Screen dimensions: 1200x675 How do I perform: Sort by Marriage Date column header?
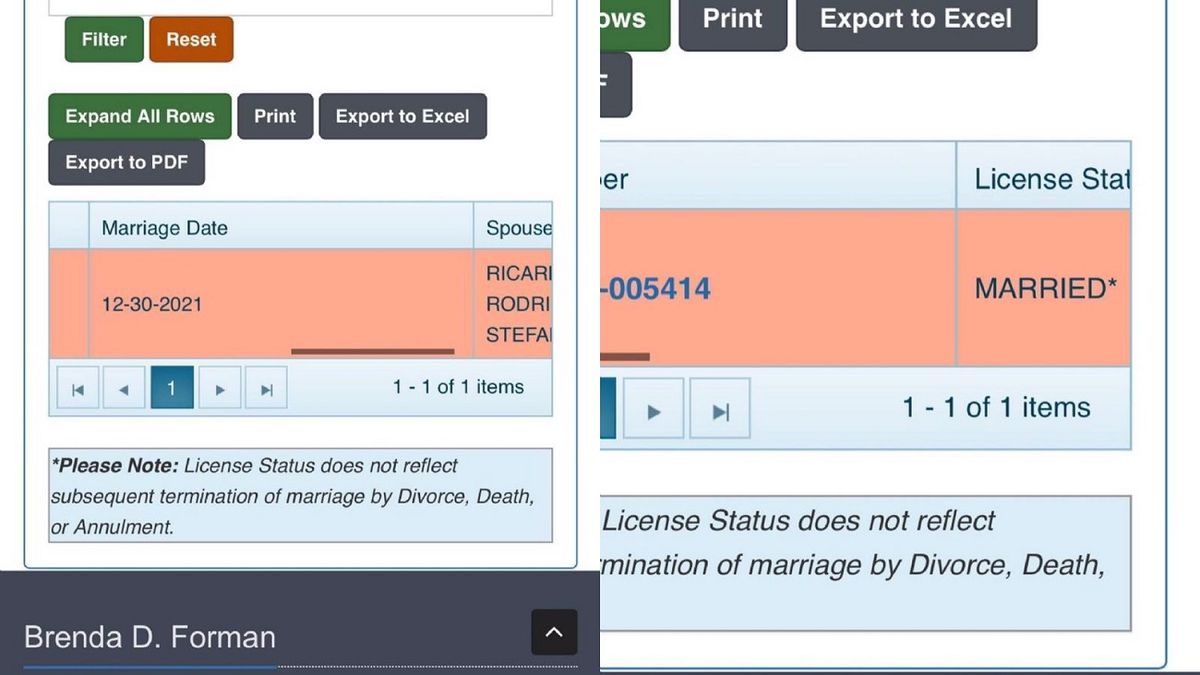[x=165, y=228]
